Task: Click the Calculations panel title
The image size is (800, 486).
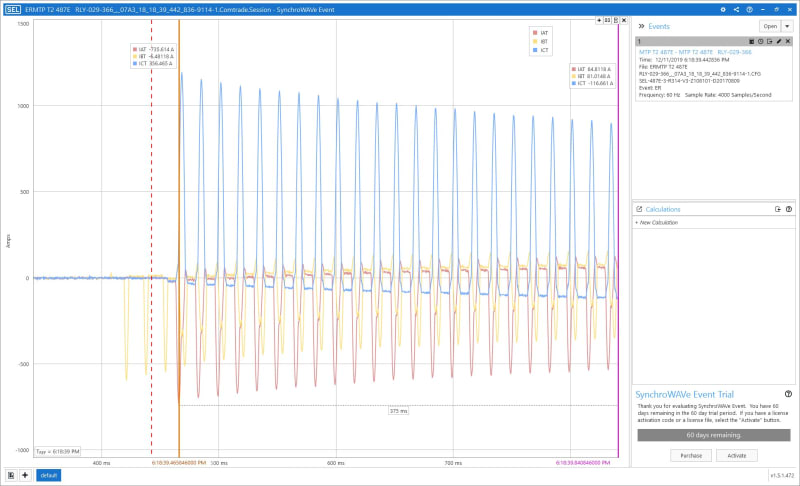Action: [663, 209]
